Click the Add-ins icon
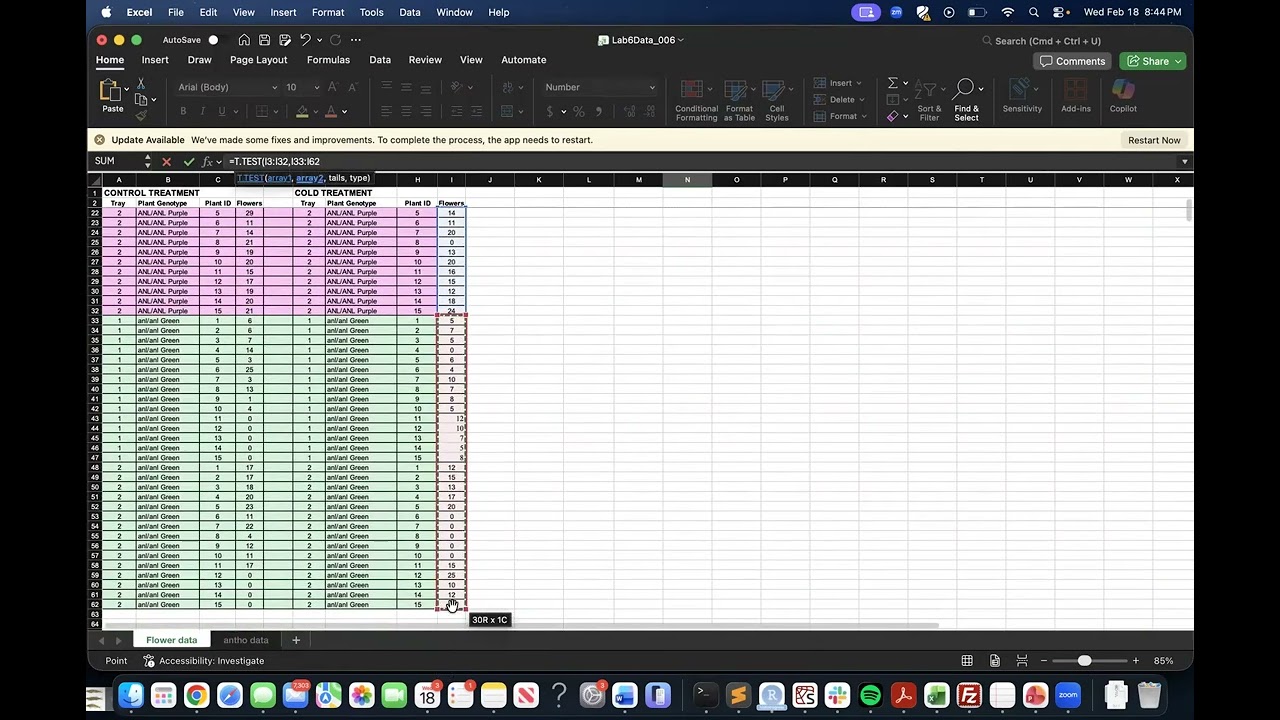The width and height of the screenshot is (1280, 720). (1076, 96)
